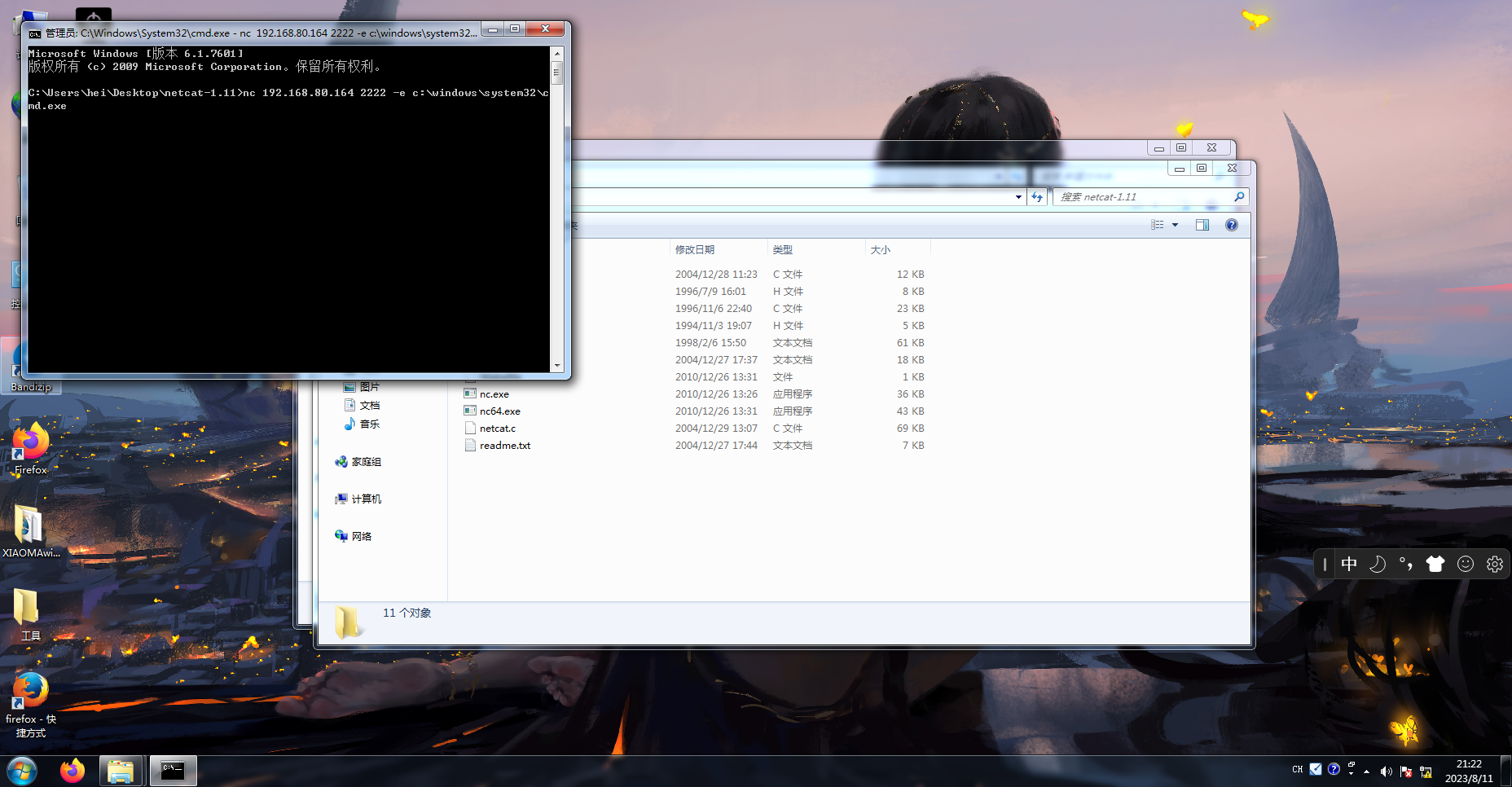Open the emoji picker on the IME toolbar
The width and height of the screenshot is (1512, 787).
[1466, 563]
